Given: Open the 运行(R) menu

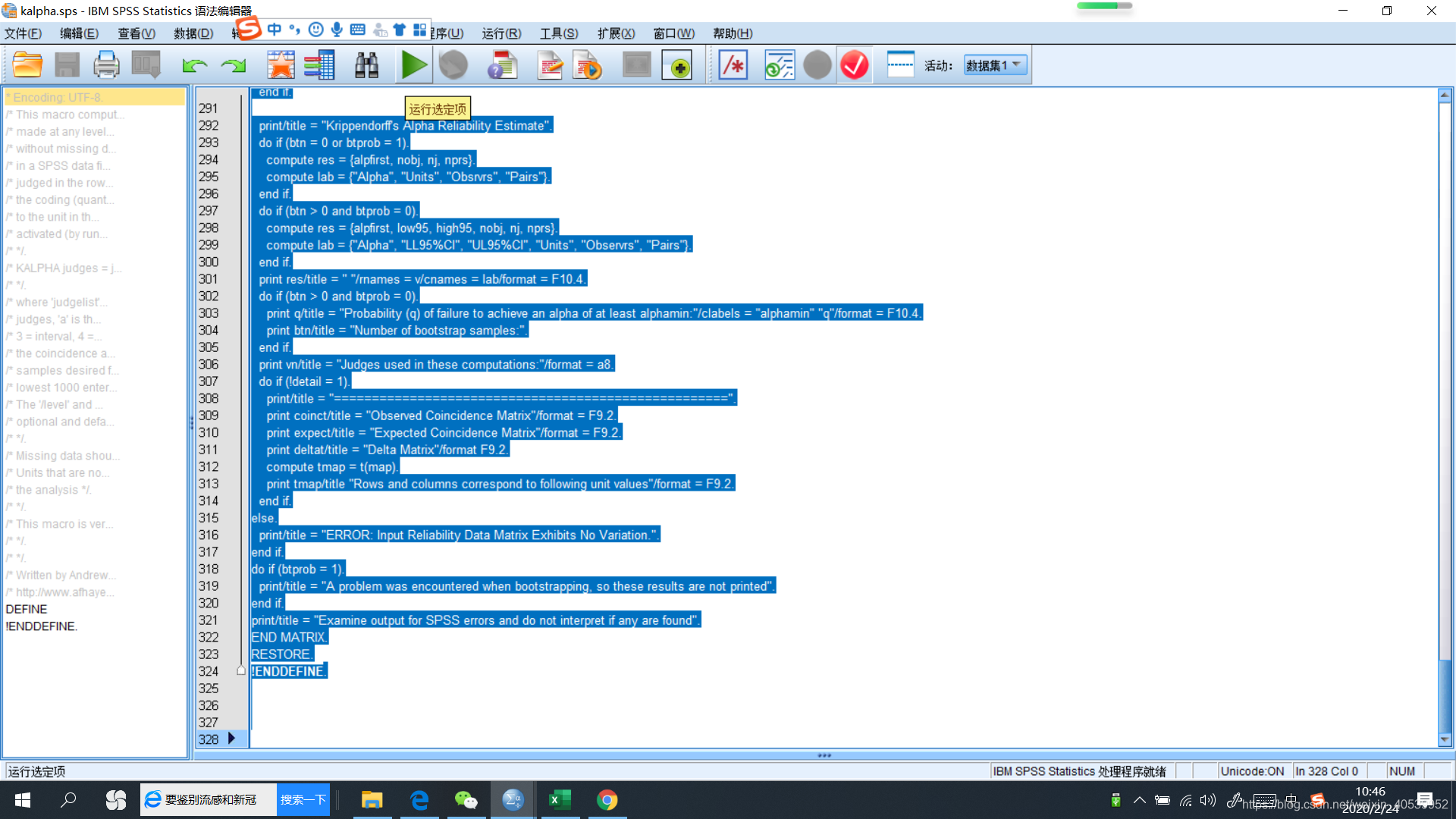Looking at the screenshot, I should (x=501, y=33).
